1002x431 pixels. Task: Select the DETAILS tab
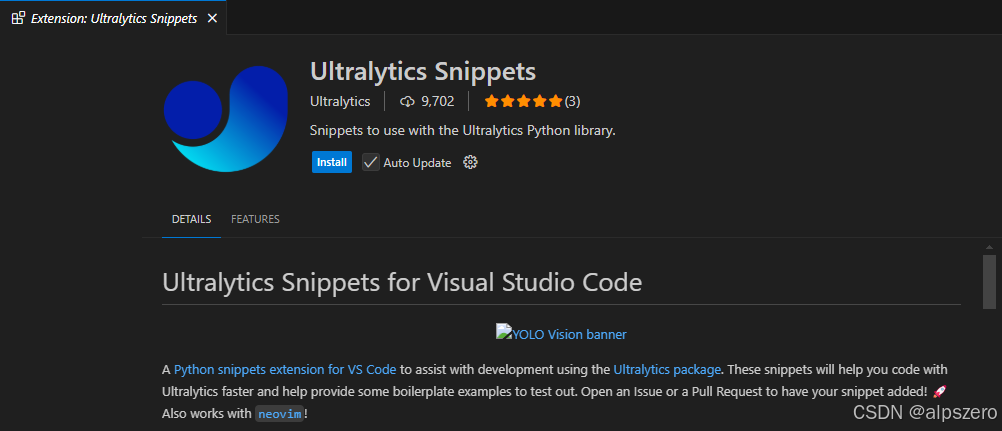click(x=191, y=219)
